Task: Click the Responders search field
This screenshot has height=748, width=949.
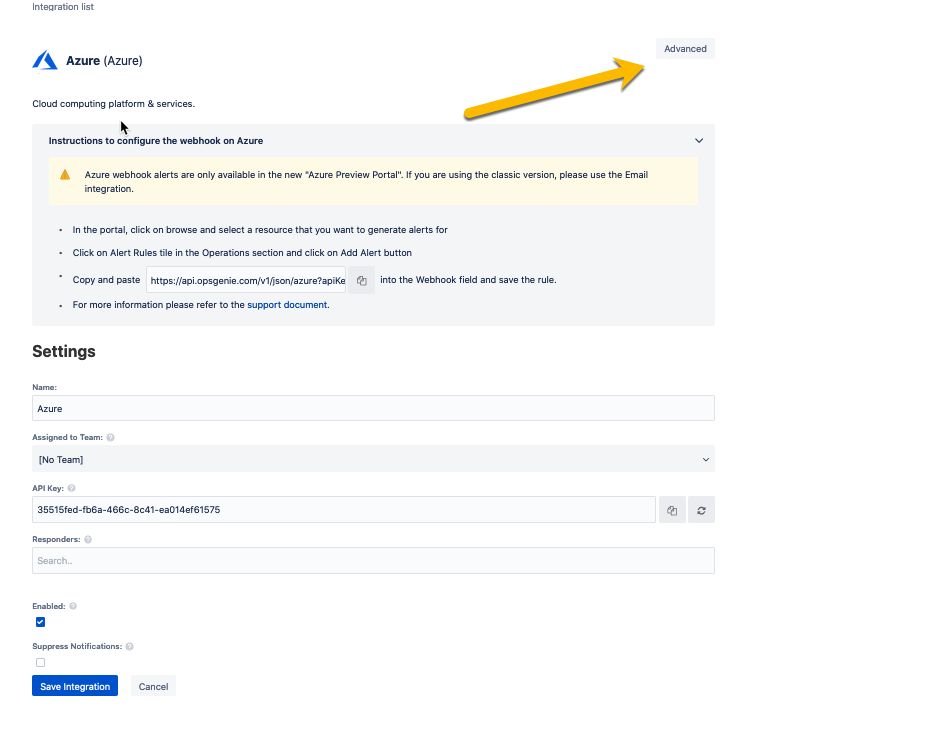Action: tap(373, 561)
